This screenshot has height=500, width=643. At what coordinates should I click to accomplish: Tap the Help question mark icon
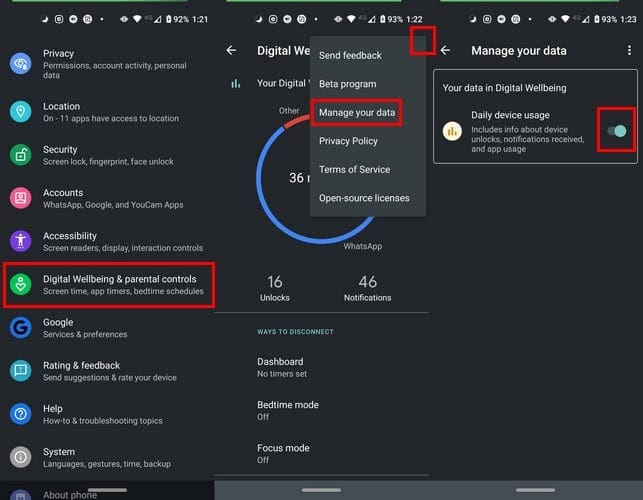tap(21, 414)
